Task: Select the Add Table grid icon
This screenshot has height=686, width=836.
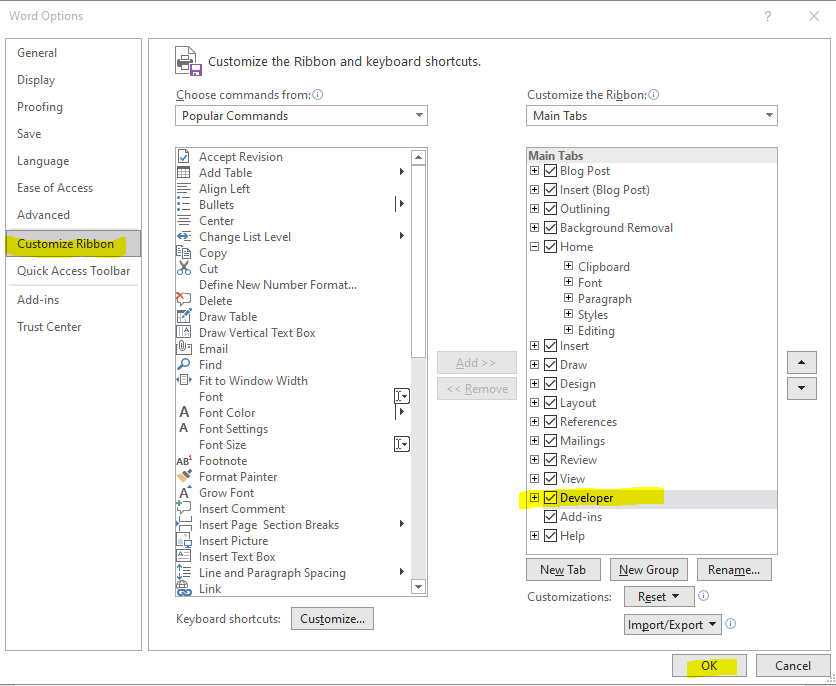Action: coord(184,173)
